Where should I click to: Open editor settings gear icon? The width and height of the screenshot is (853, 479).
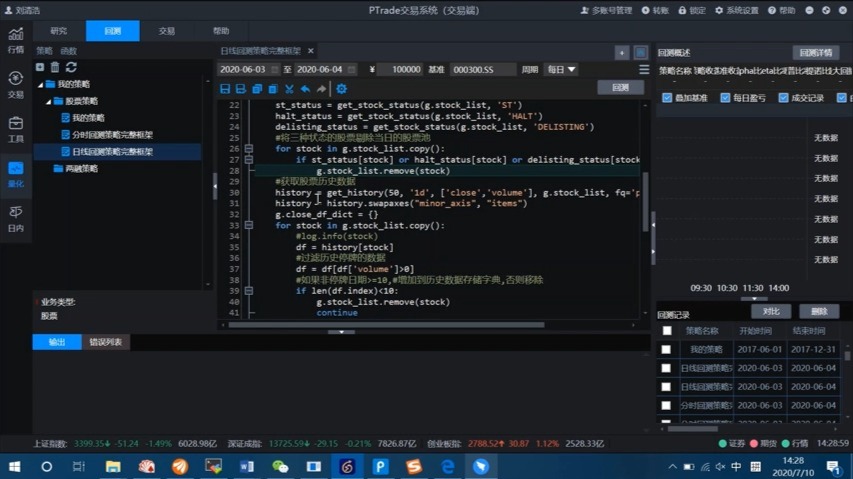[x=341, y=89]
